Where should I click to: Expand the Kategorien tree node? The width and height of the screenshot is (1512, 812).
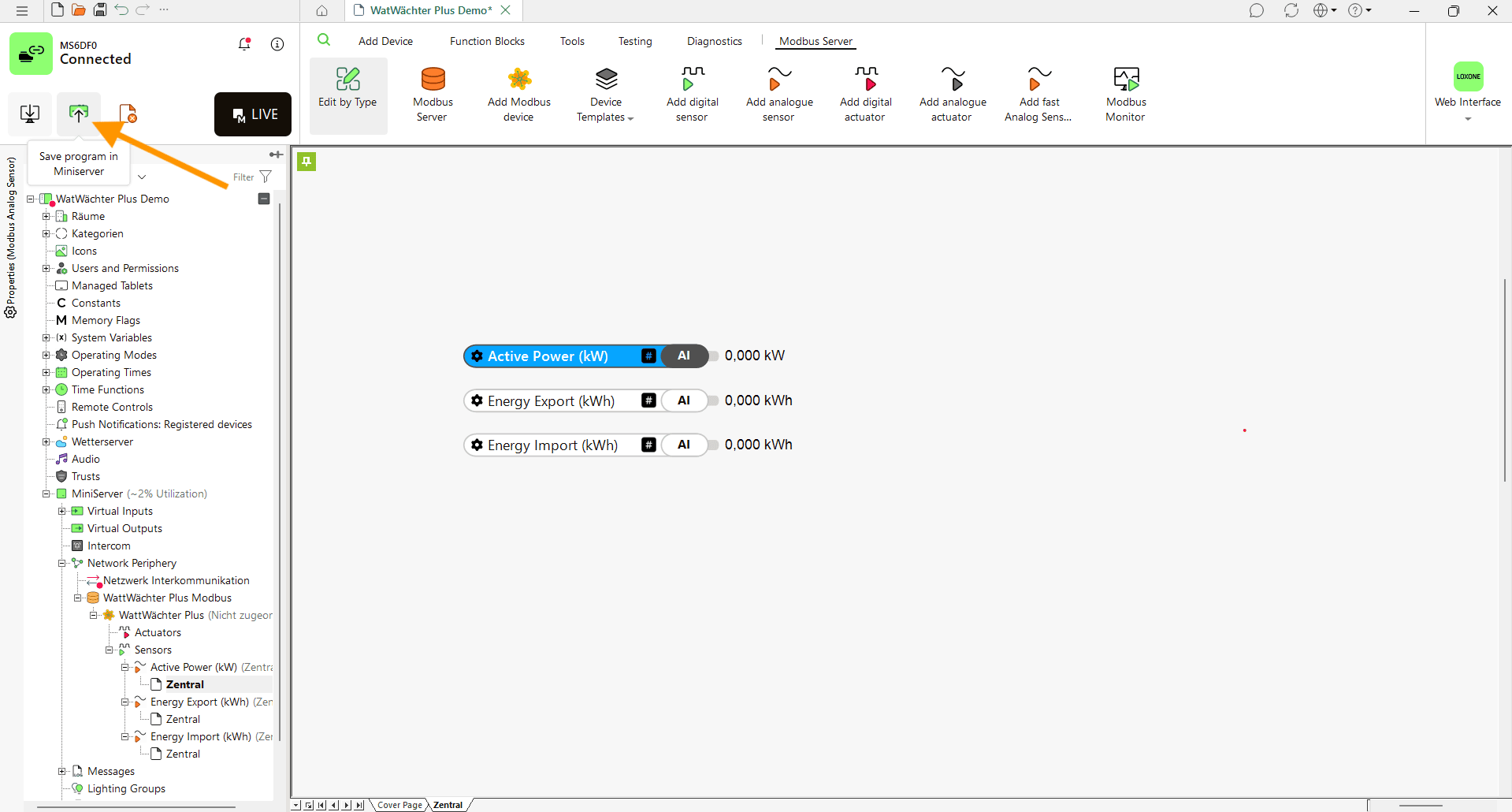[46, 233]
